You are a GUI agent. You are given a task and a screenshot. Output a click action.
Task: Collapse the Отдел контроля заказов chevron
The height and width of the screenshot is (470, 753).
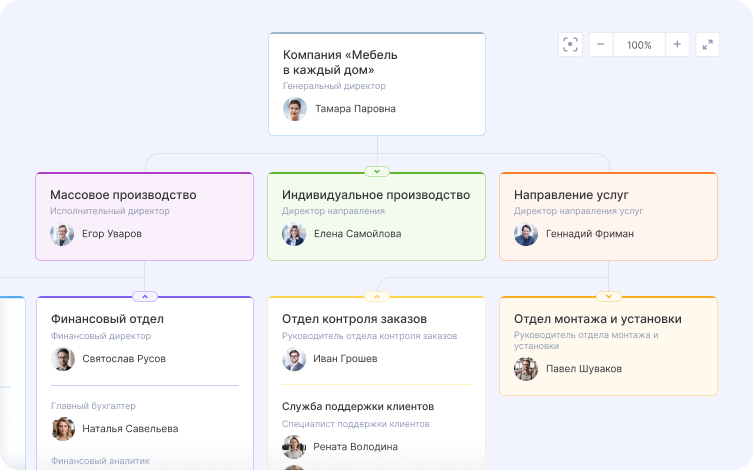pos(377,296)
